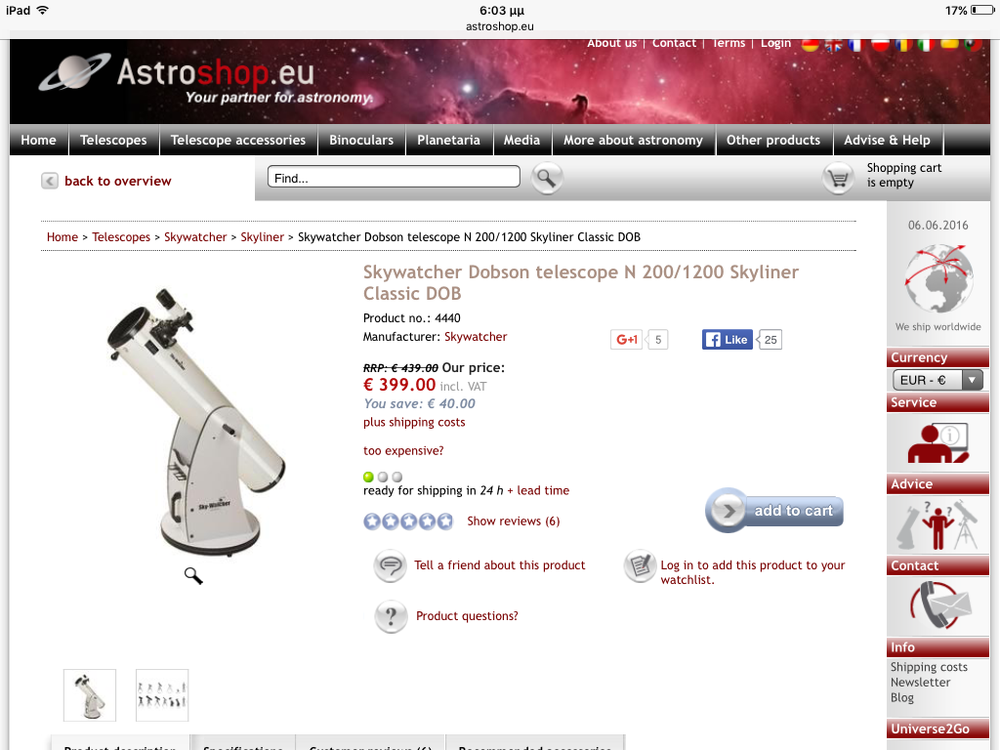
Task: Open the Show reviews (6) link
Action: (x=513, y=521)
